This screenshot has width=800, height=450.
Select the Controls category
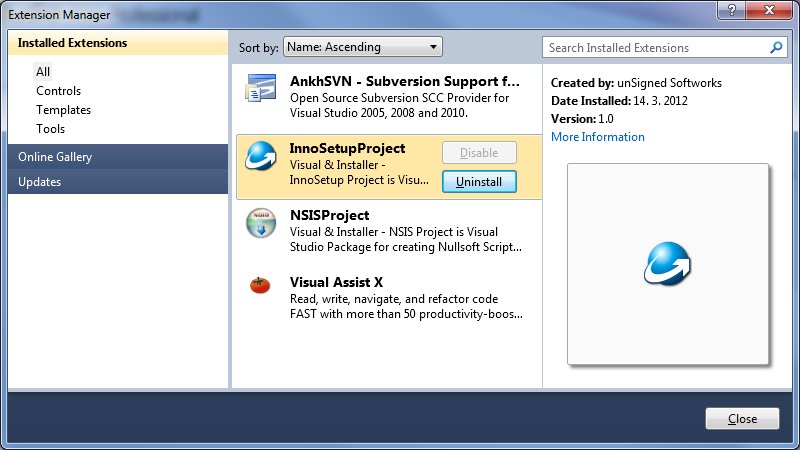coord(58,91)
